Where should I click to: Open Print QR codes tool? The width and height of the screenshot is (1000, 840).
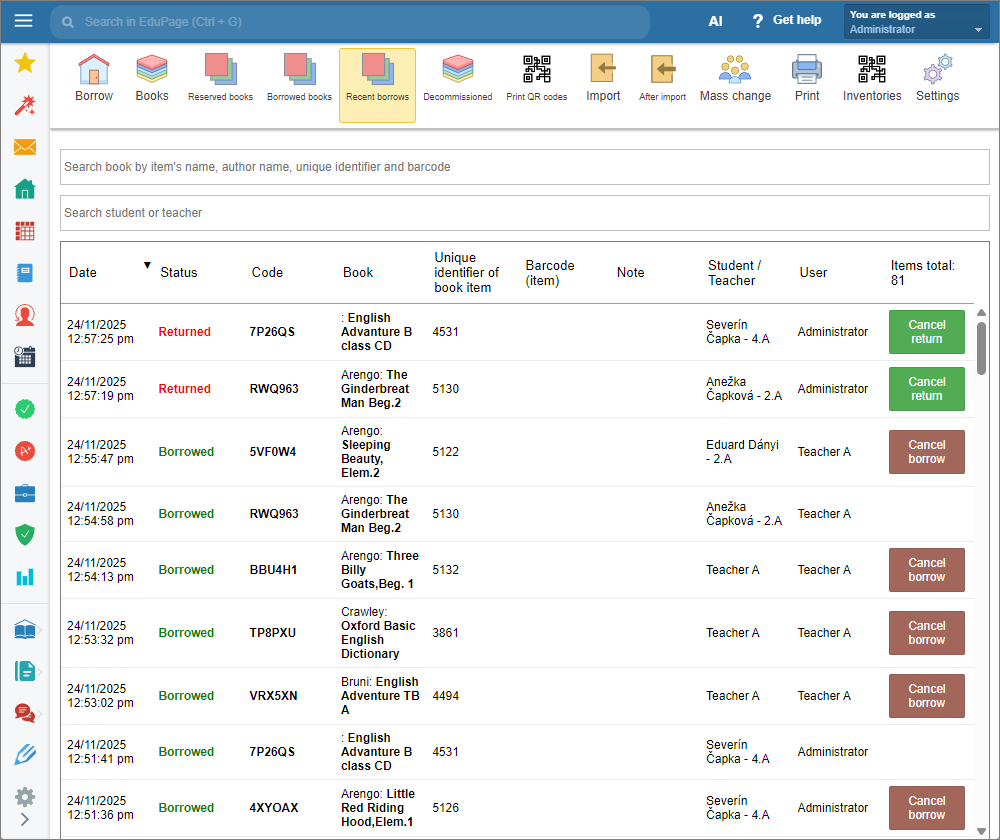tap(536, 79)
